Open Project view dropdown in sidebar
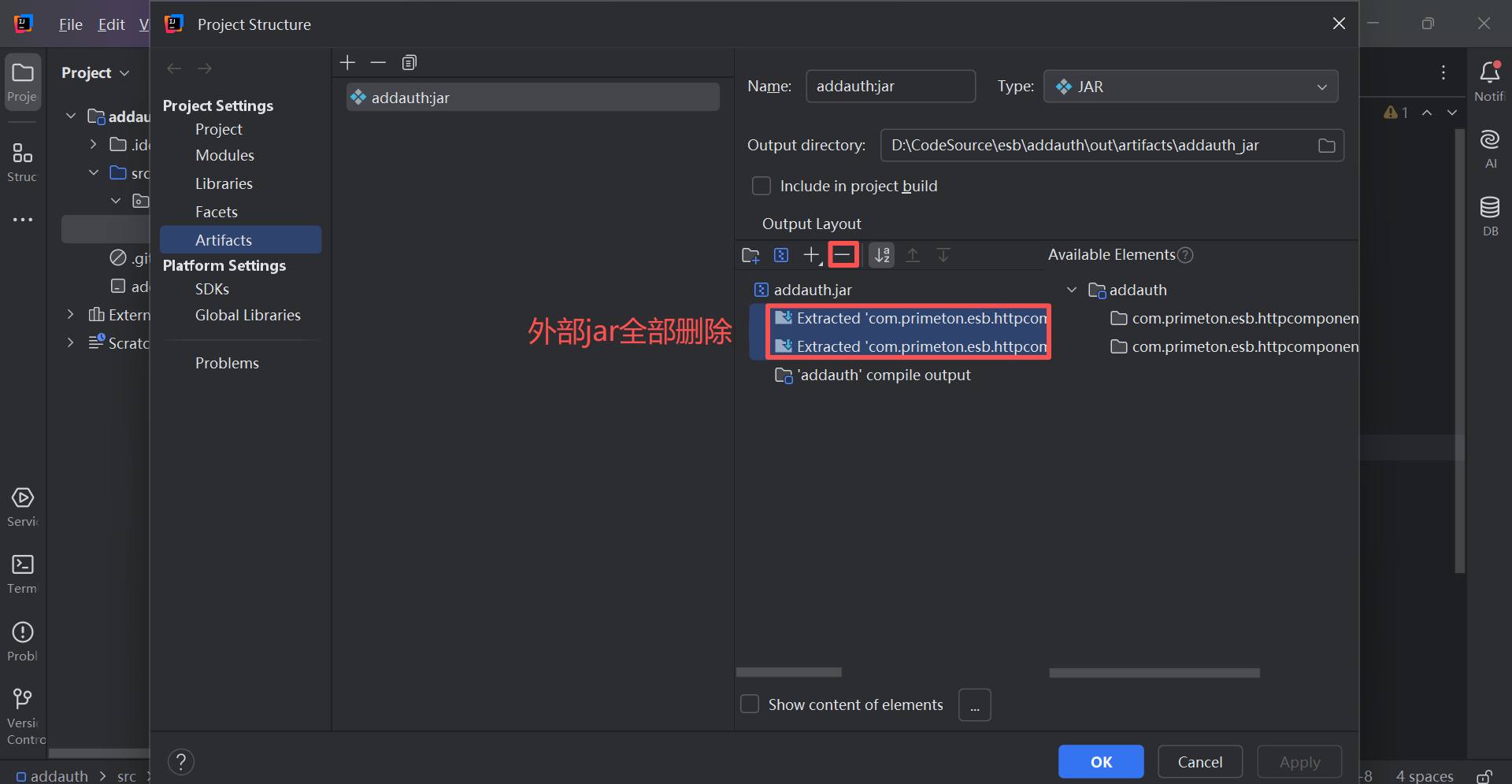 (x=95, y=73)
